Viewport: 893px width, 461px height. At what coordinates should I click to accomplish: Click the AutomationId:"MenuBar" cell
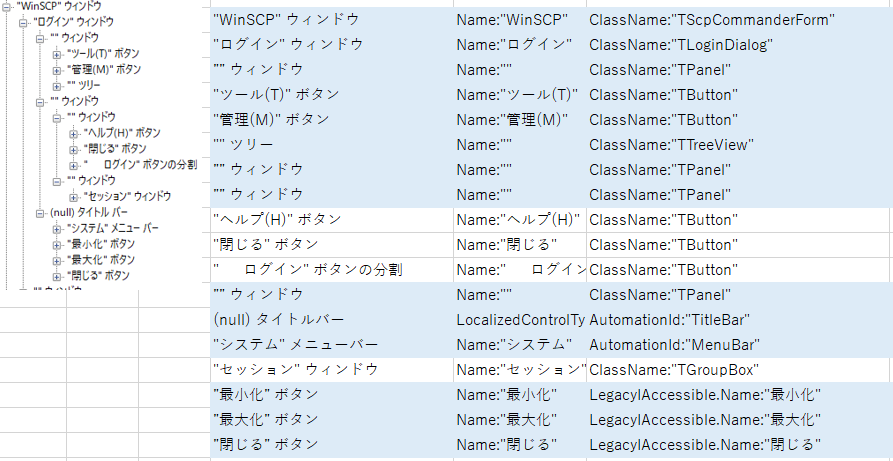pos(740,345)
